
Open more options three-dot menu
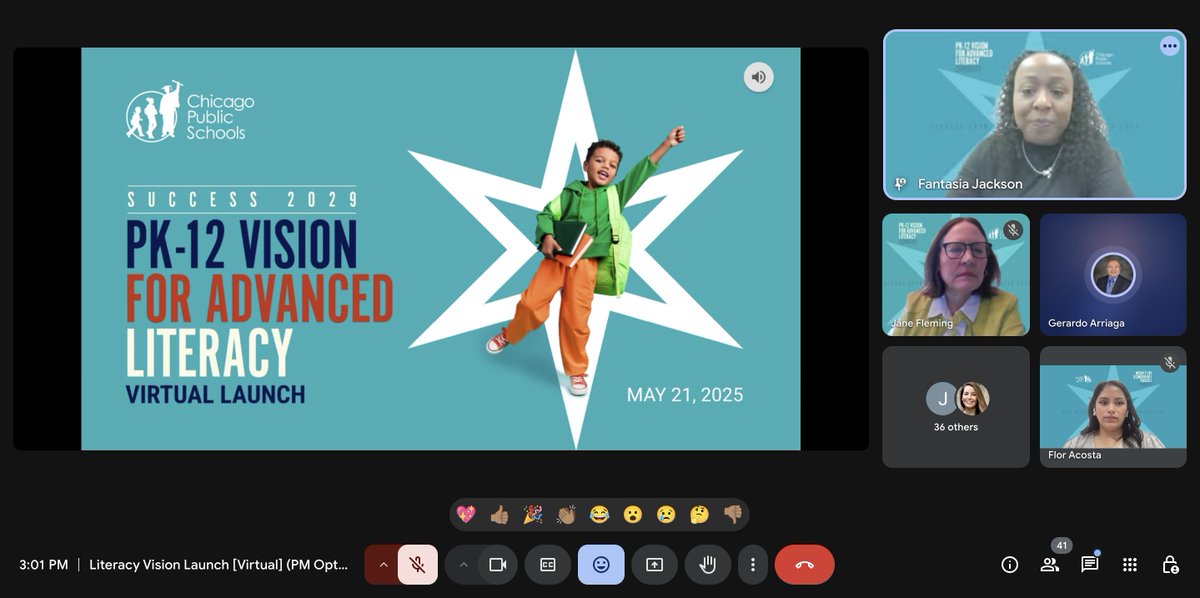[752, 565]
